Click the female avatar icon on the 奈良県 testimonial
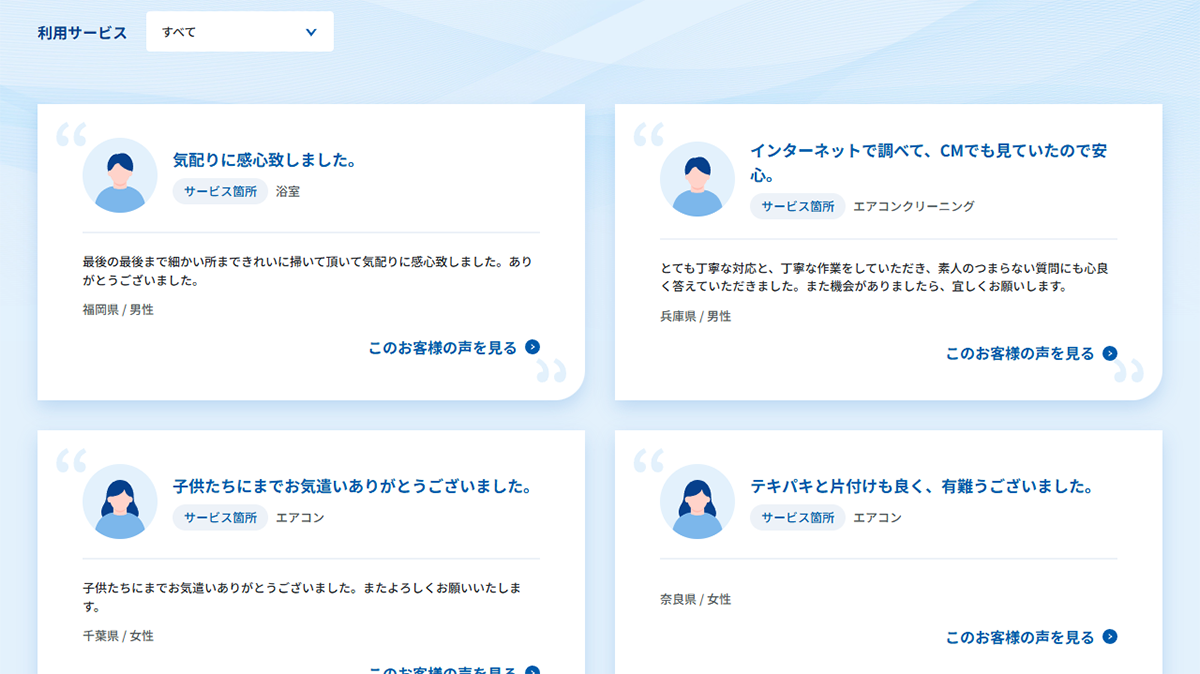The image size is (1200, 674). pos(697,502)
